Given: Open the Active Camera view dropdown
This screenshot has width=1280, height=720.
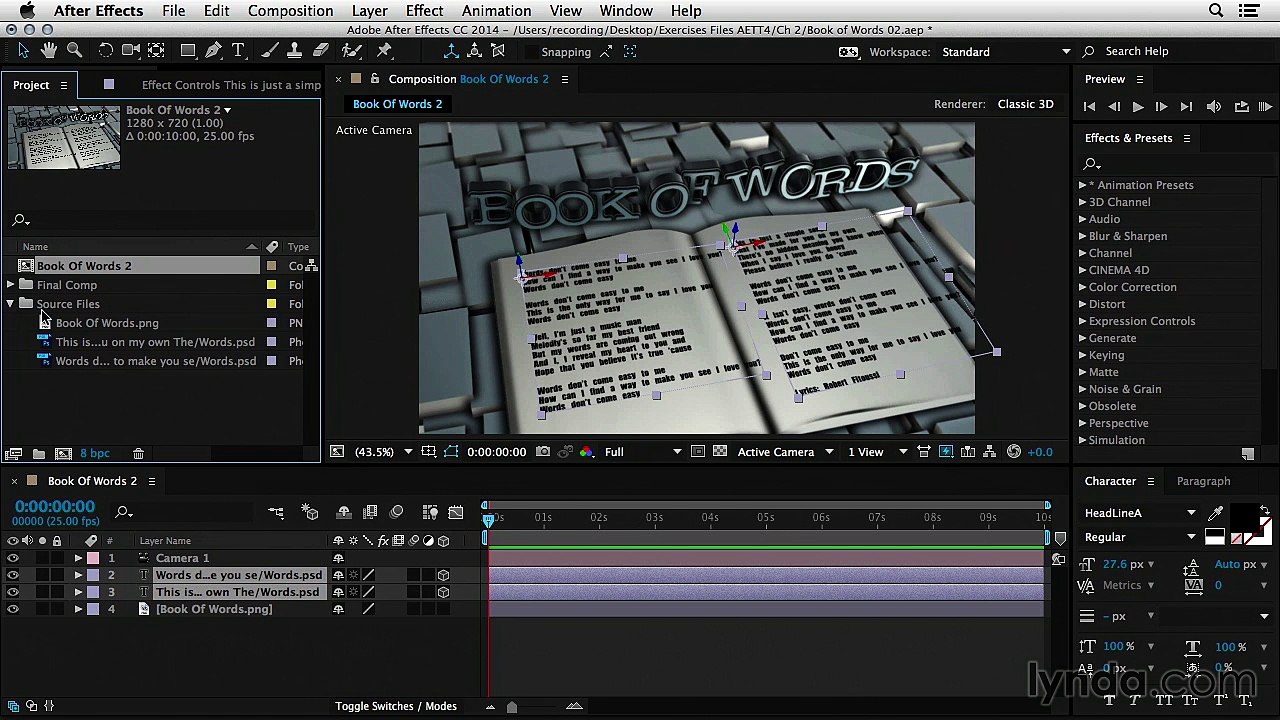Looking at the screenshot, I should (x=785, y=452).
